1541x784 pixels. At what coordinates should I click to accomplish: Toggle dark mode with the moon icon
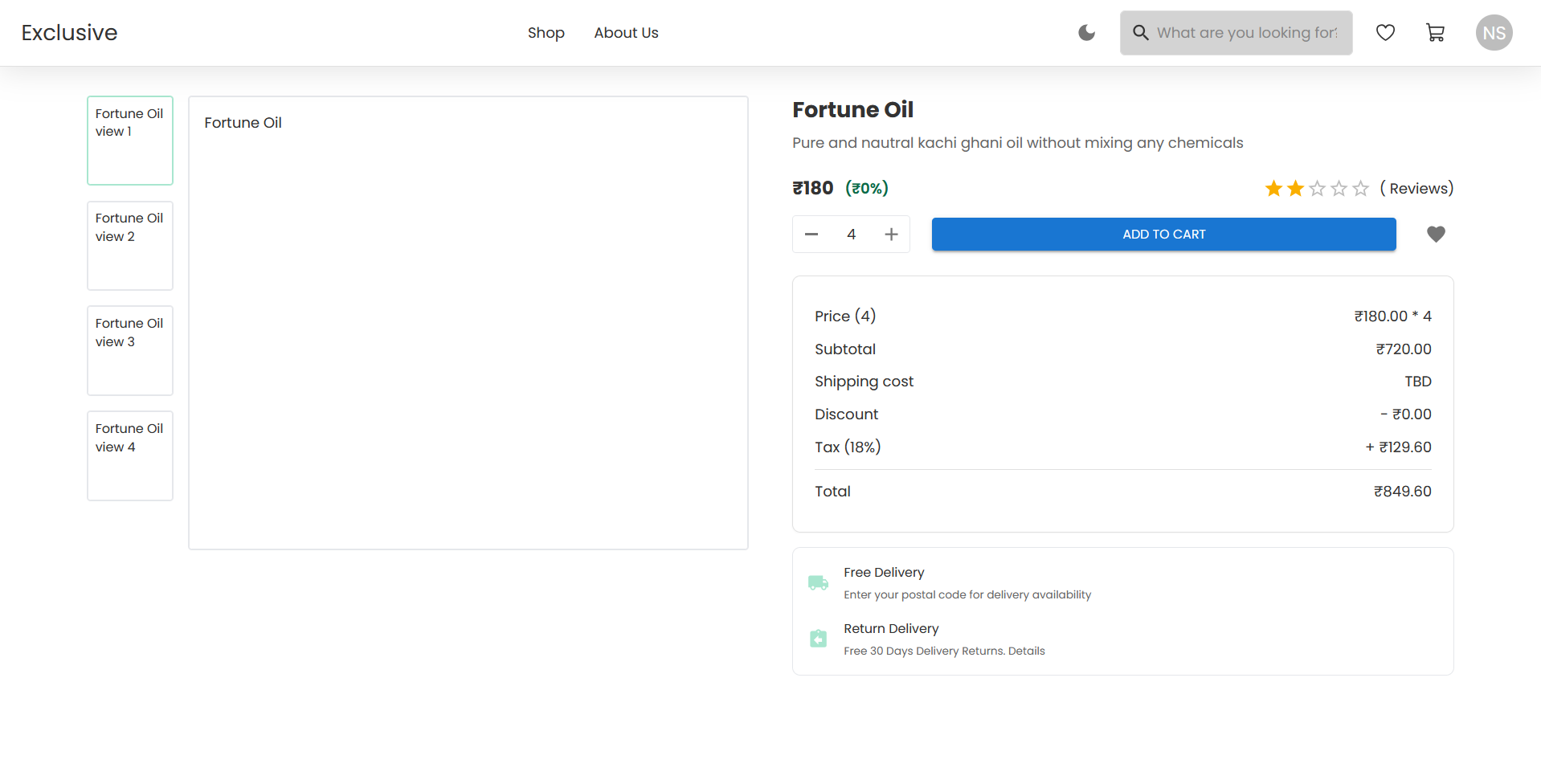pyautogui.click(x=1086, y=33)
